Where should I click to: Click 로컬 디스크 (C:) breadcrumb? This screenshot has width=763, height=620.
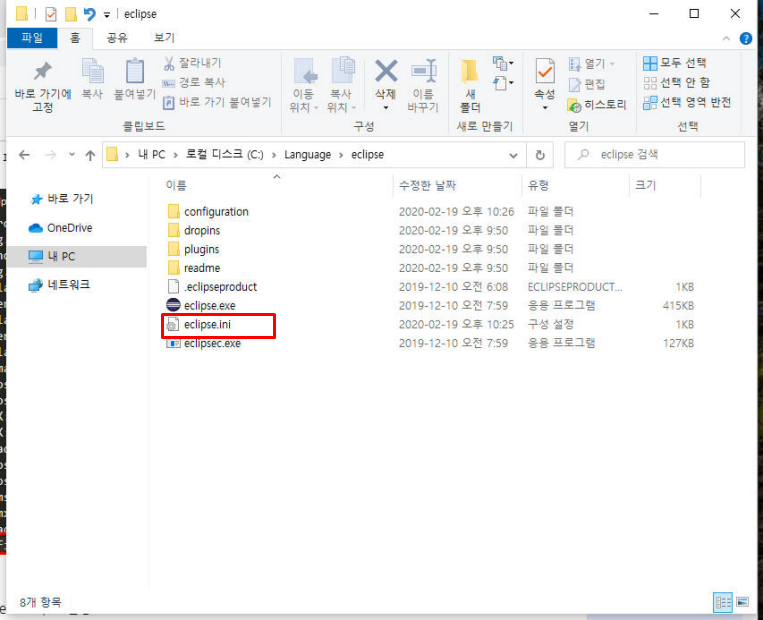224,155
